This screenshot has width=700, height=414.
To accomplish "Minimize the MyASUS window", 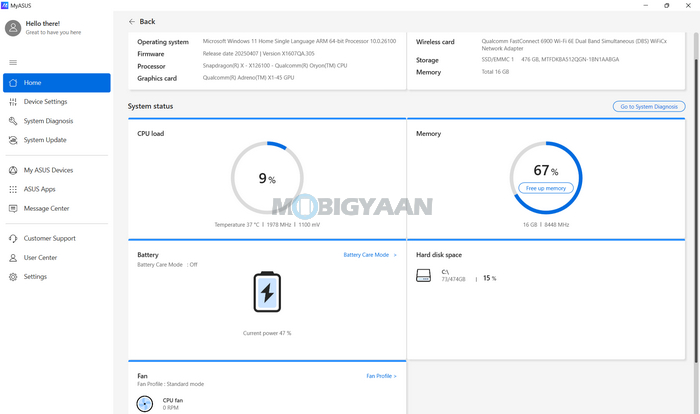I will [646, 5].
